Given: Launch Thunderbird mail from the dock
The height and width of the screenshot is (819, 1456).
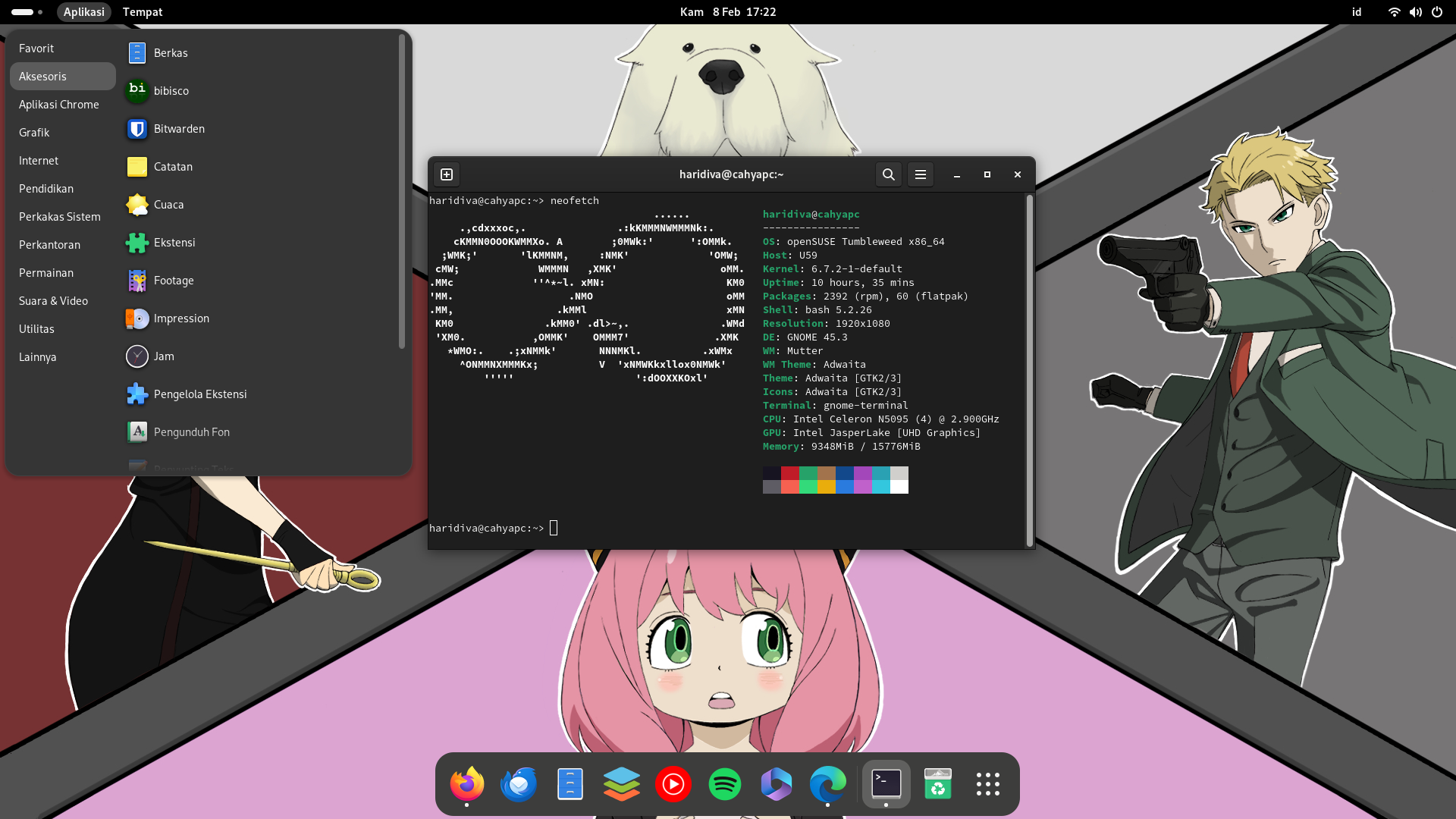Looking at the screenshot, I should click(x=519, y=783).
